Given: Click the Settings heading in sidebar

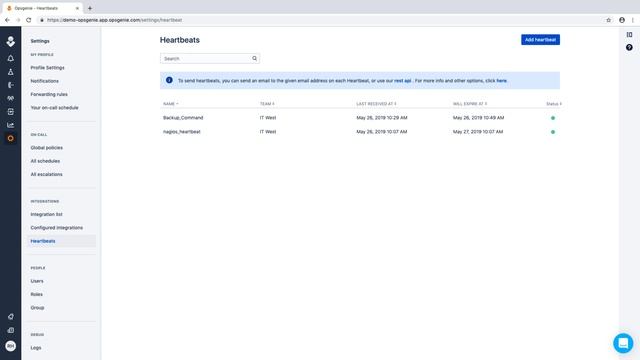Looking at the screenshot, I should coord(40,41).
